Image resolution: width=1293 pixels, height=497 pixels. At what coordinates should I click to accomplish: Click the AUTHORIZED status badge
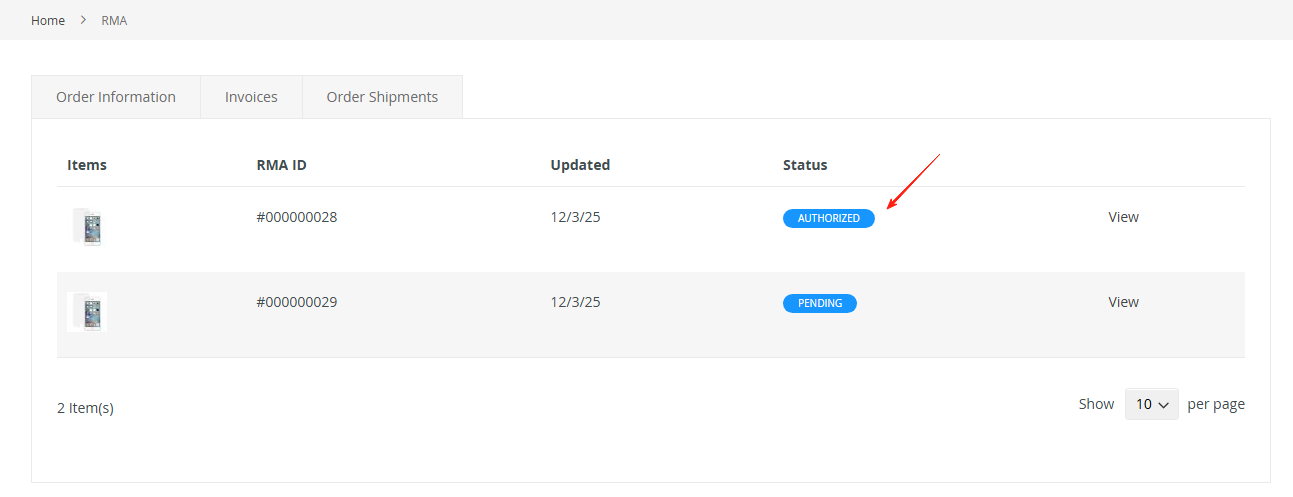[x=828, y=218]
